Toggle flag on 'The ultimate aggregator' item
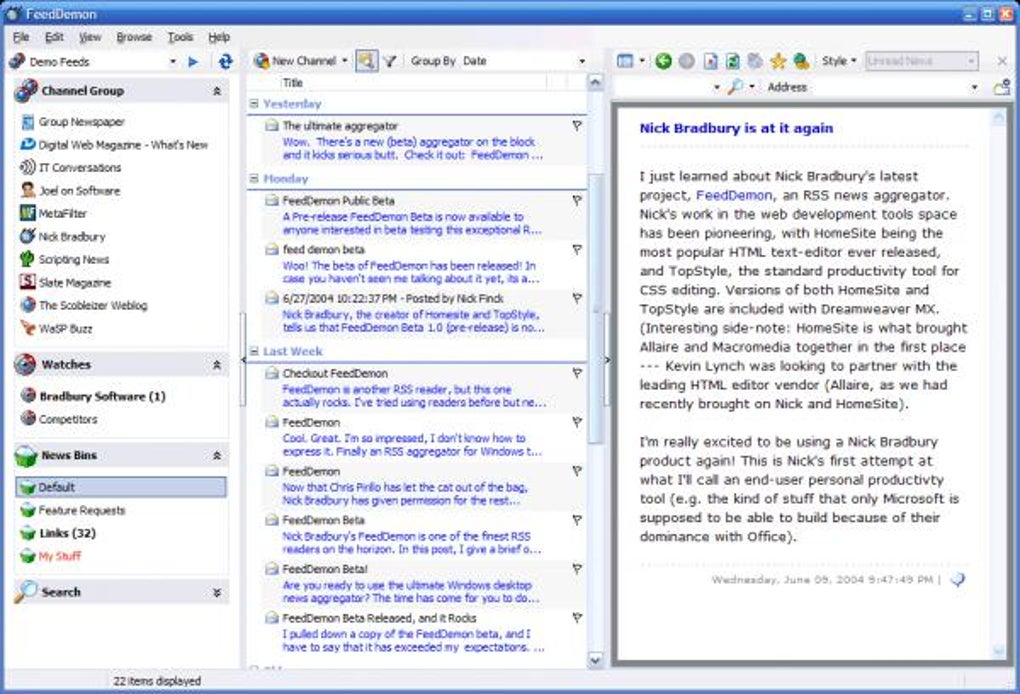 pyautogui.click(x=576, y=126)
